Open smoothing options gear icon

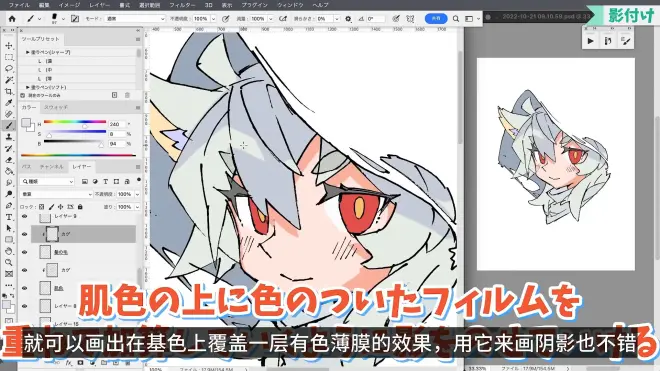click(x=348, y=19)
